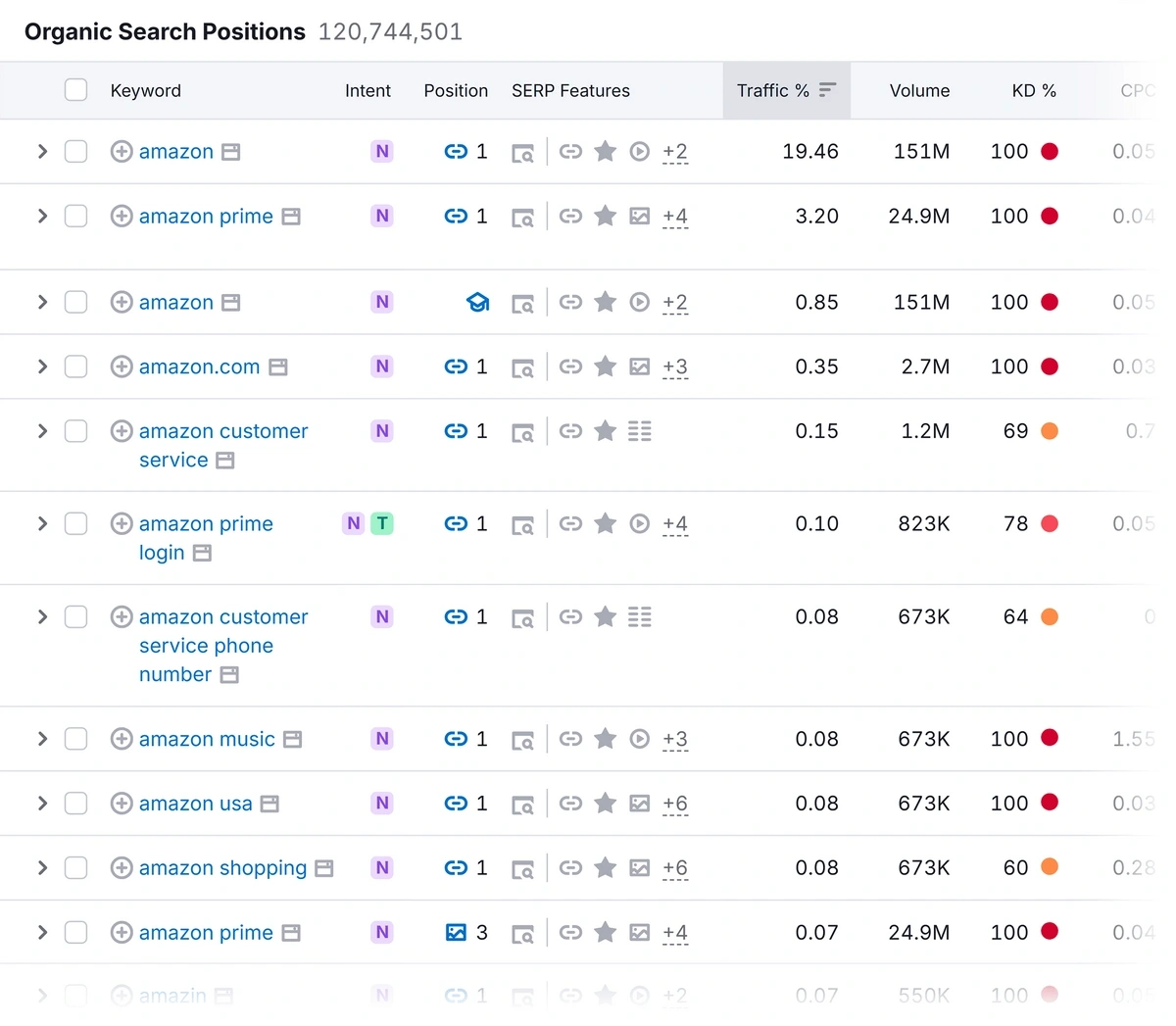Select checkbox for amazon row with 19.46 traffic
This screenshot has height=1026, width=1176.
click(75, 152)
